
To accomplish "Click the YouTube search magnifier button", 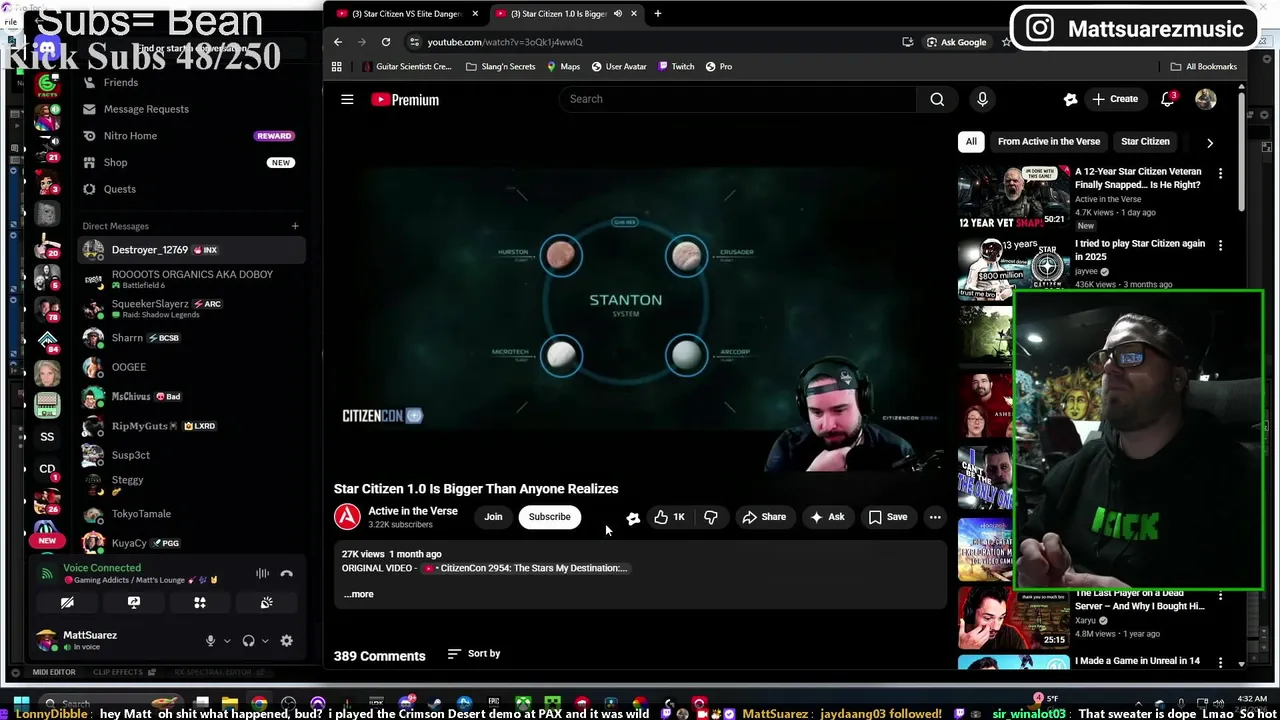I will tap(937, 99).
